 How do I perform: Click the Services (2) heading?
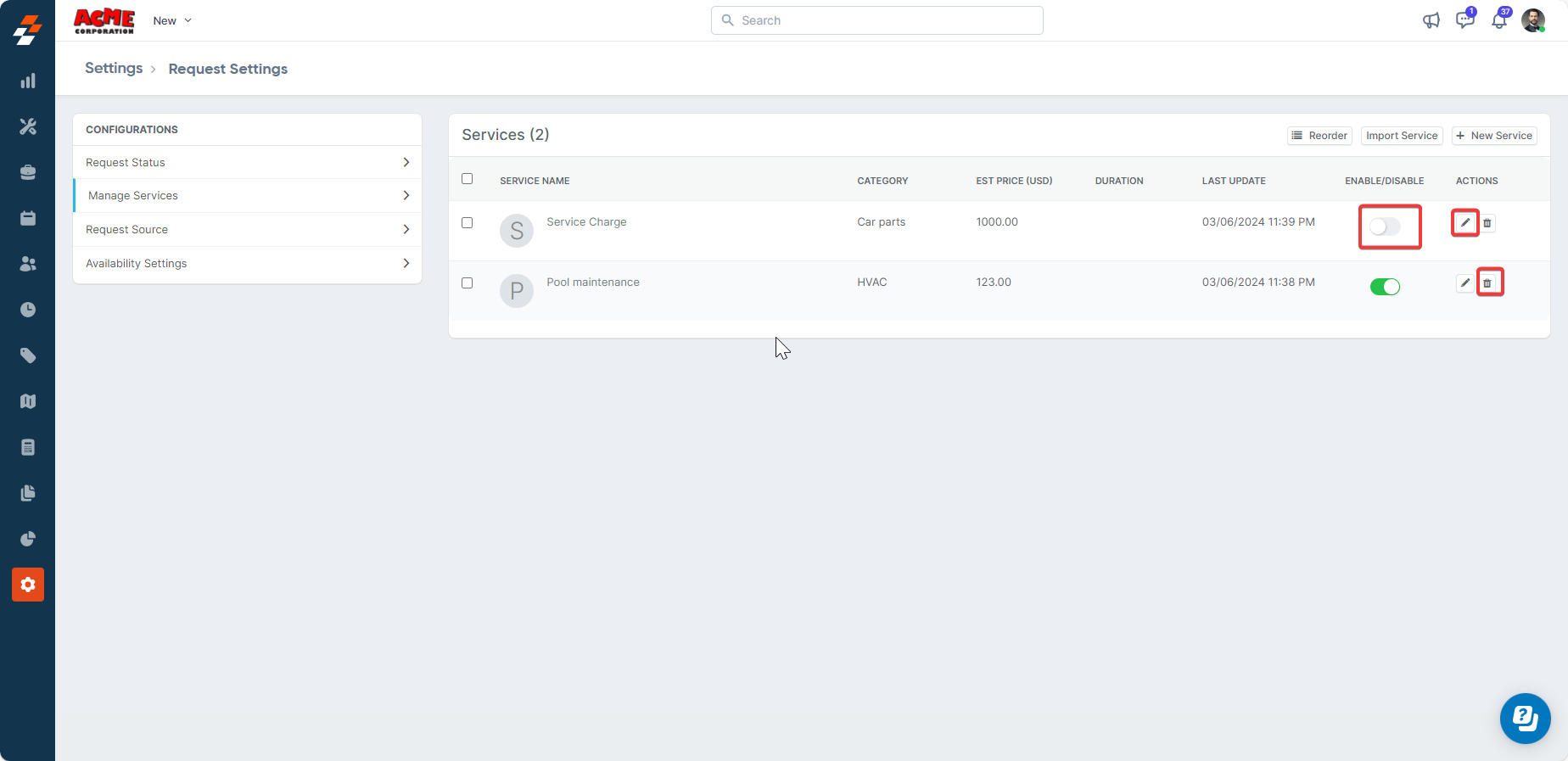coord(506,135)
